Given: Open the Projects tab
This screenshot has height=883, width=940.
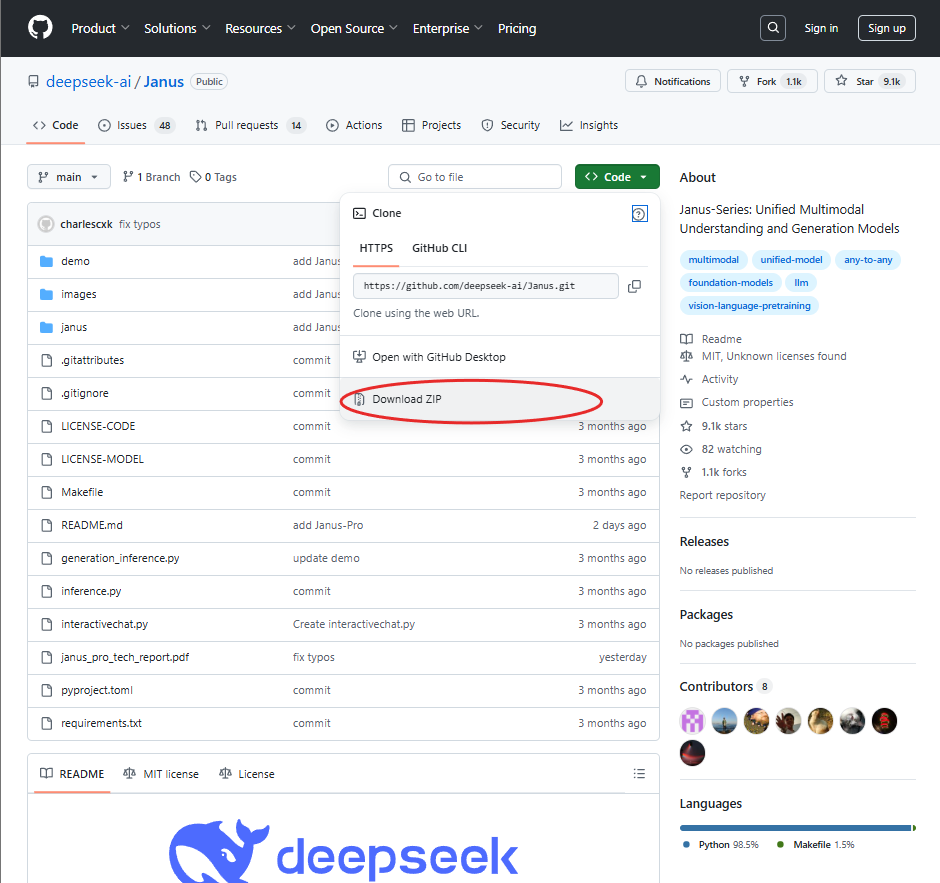Looking at the screenshot, I should click(432, 125).
